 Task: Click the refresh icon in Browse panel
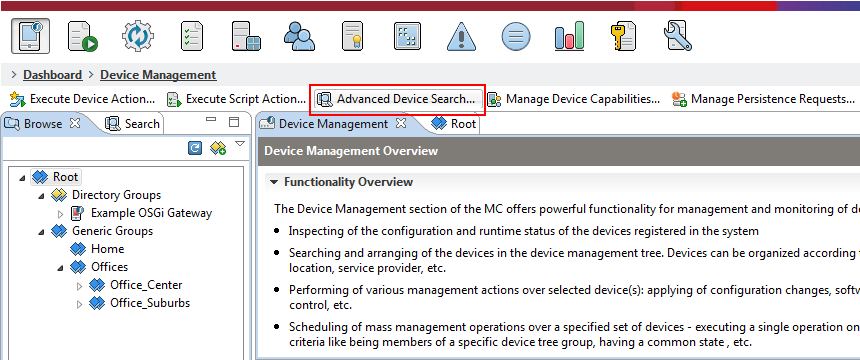click(x=195, y=148)
